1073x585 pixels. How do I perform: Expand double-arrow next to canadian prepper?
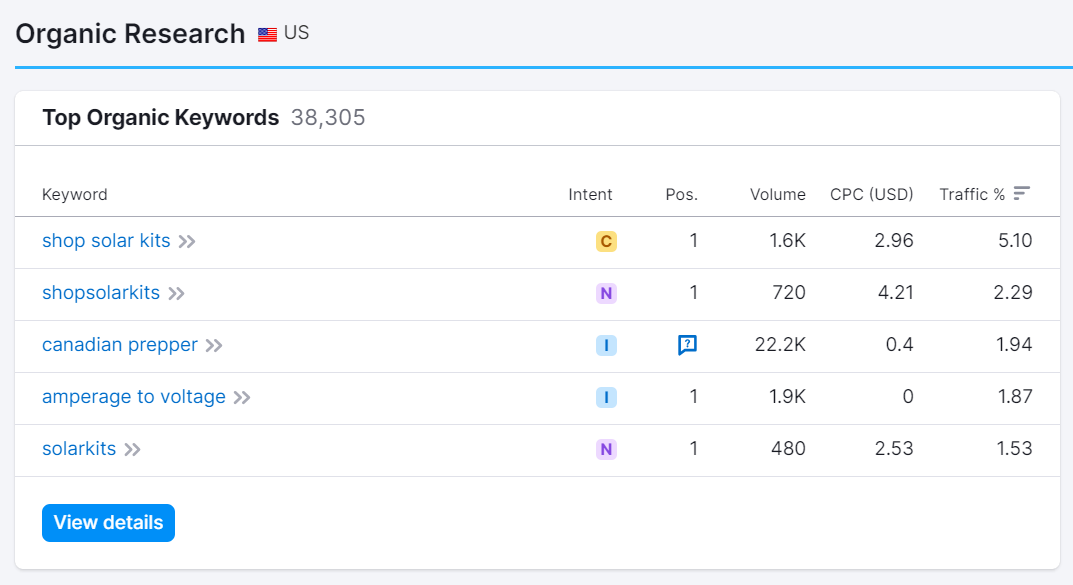214,346
